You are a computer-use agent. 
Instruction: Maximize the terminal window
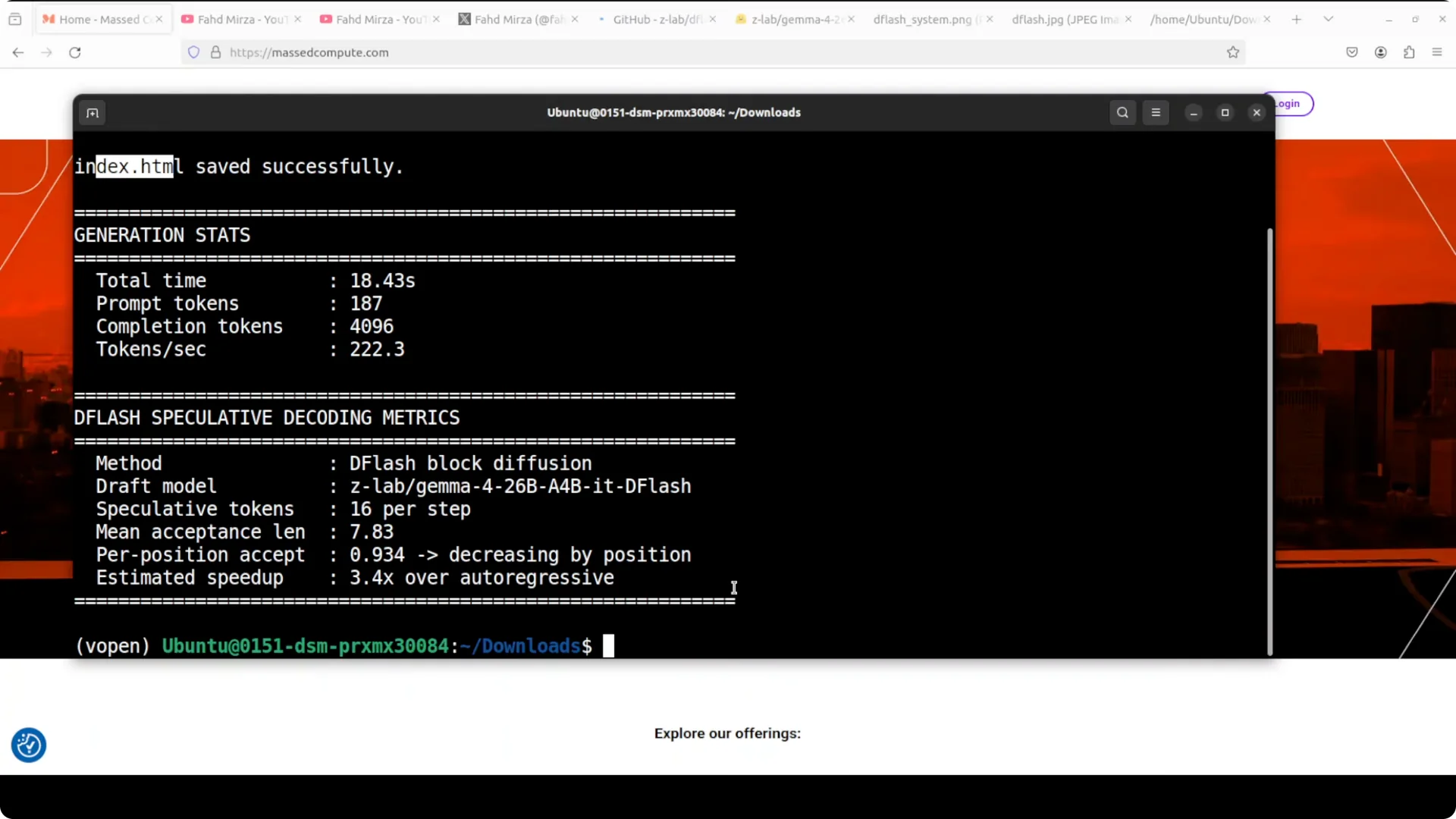click(1225, 112)
